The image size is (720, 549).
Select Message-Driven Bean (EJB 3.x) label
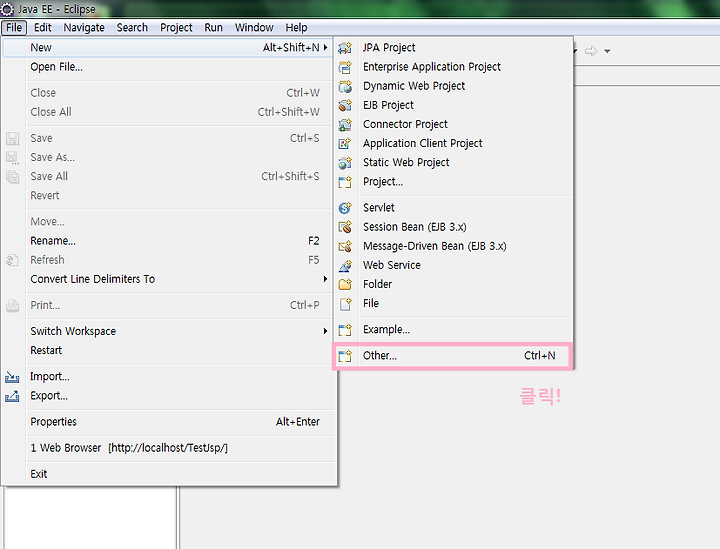click(434, 246)
